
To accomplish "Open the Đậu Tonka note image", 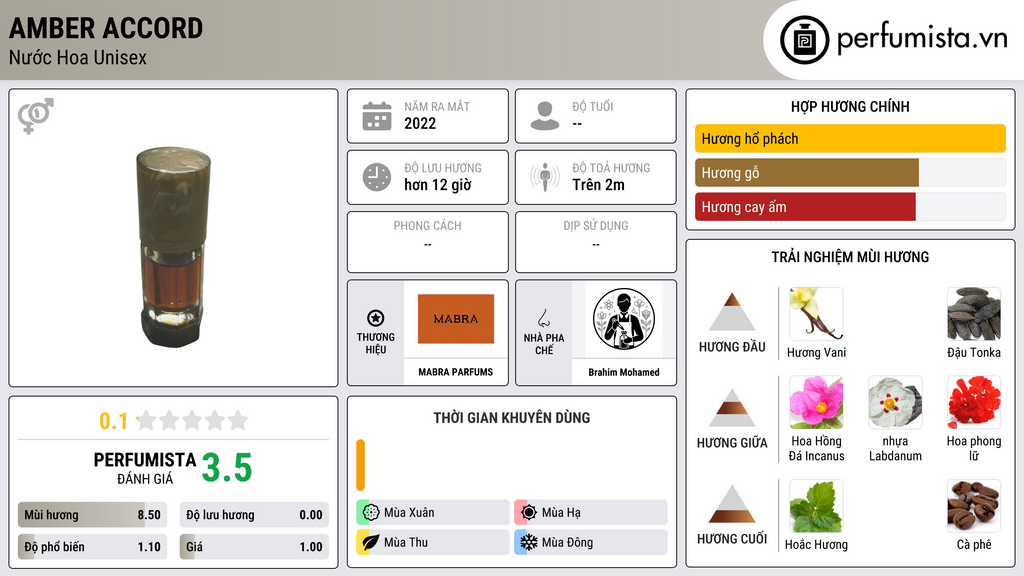I will (974, 313).
